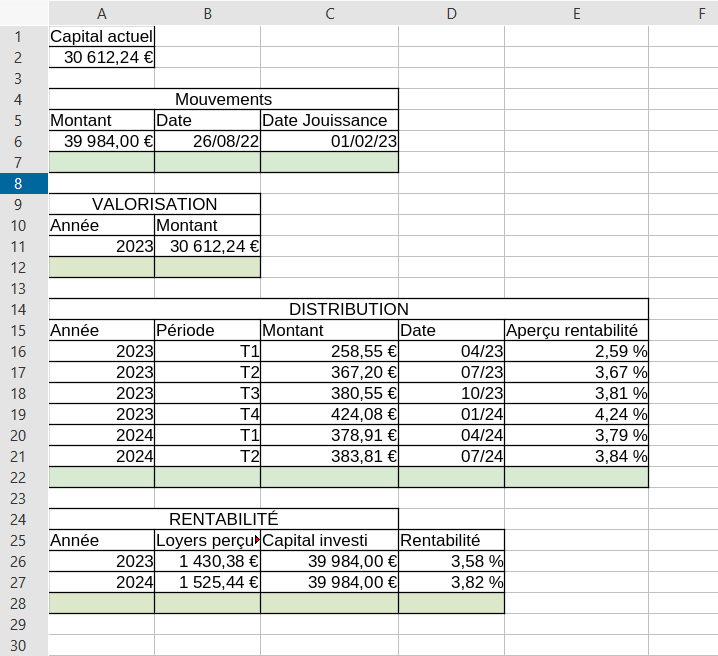This screenshot has width=718, height=656.
Task: Select row 14 header
Action: 24,309
